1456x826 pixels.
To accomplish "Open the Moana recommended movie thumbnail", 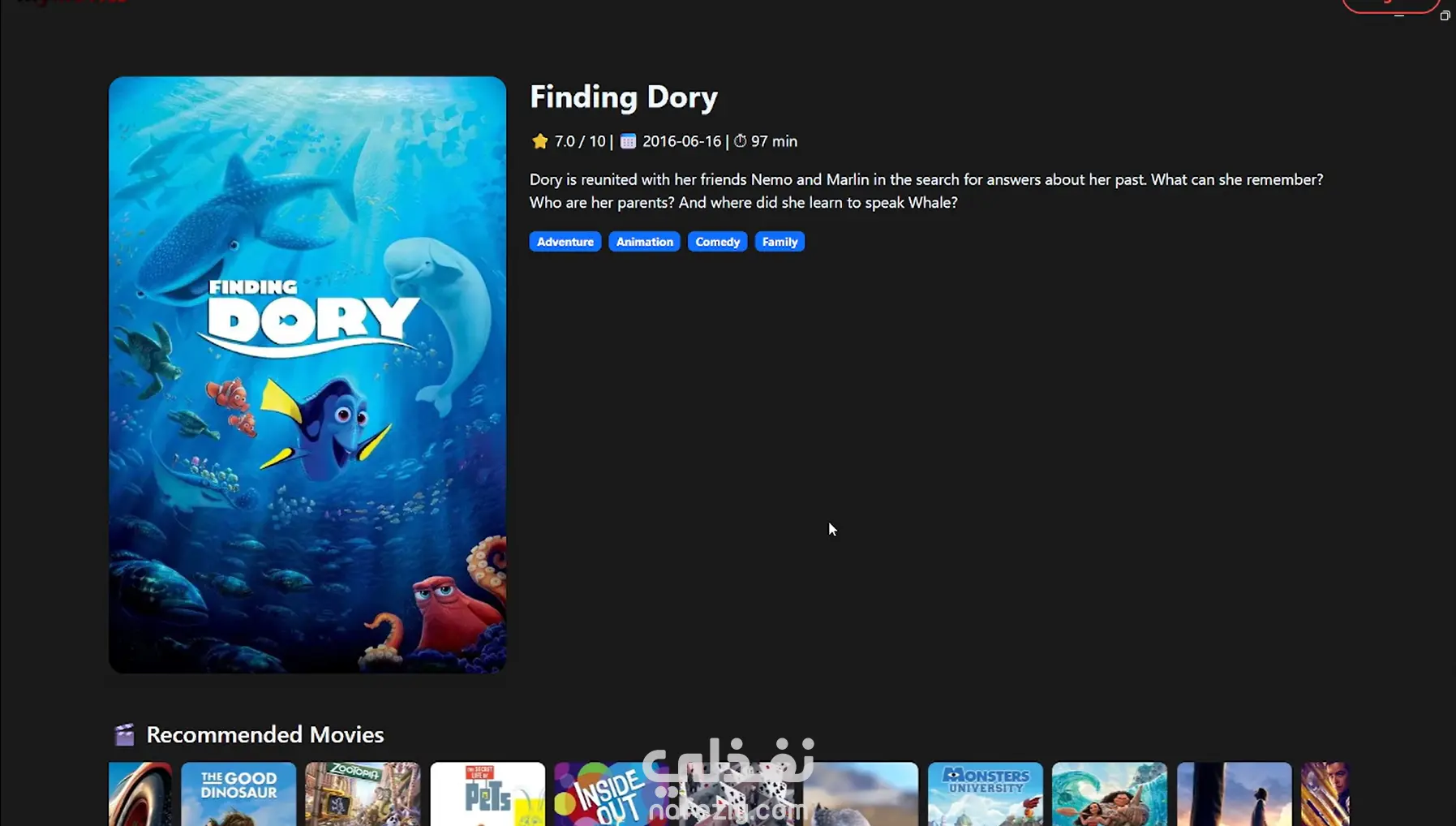I will point(1110,794).
